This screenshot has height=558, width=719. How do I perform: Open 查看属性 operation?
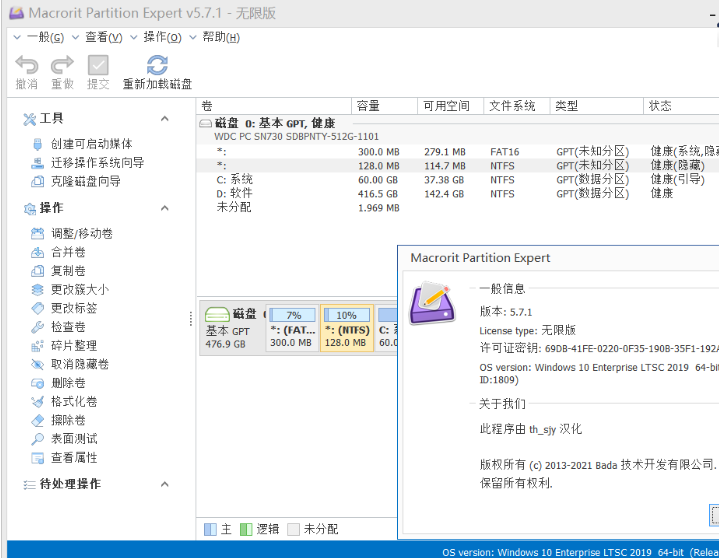point(73,458)
